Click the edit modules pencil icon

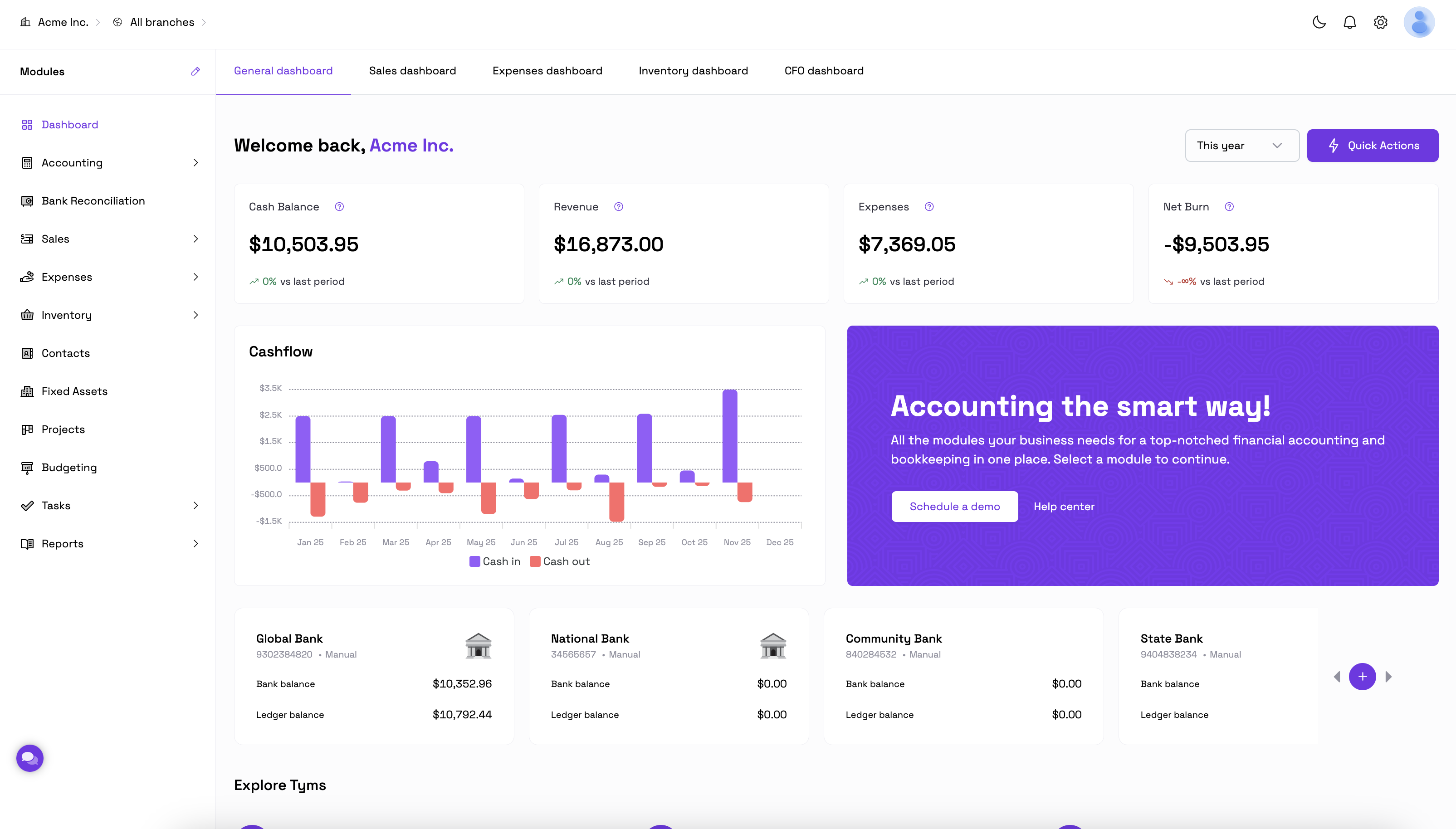[195, 71]
